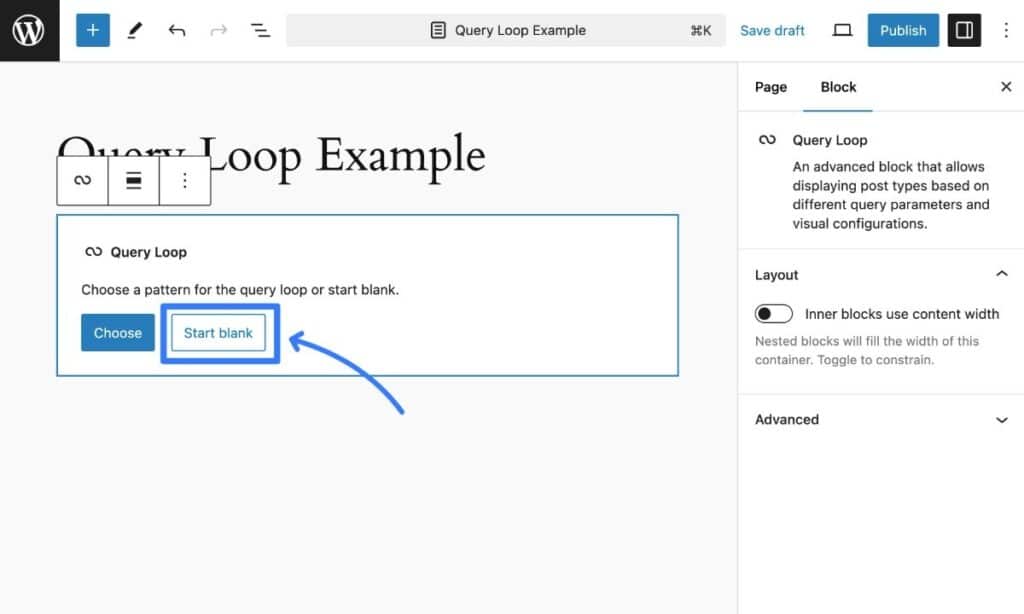Select the editing tools pencil icon
This screenshot has height=614, width=1024.
tap(134, 30)
